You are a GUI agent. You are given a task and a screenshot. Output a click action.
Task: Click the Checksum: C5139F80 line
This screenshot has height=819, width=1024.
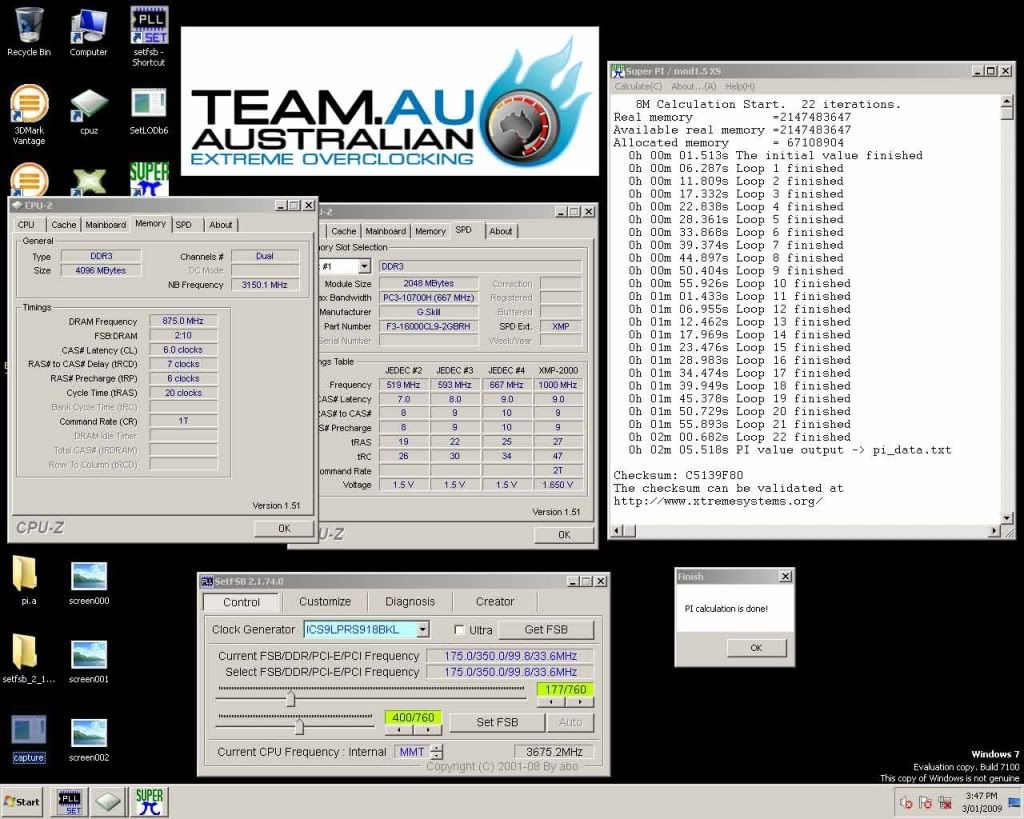(678, 475)
